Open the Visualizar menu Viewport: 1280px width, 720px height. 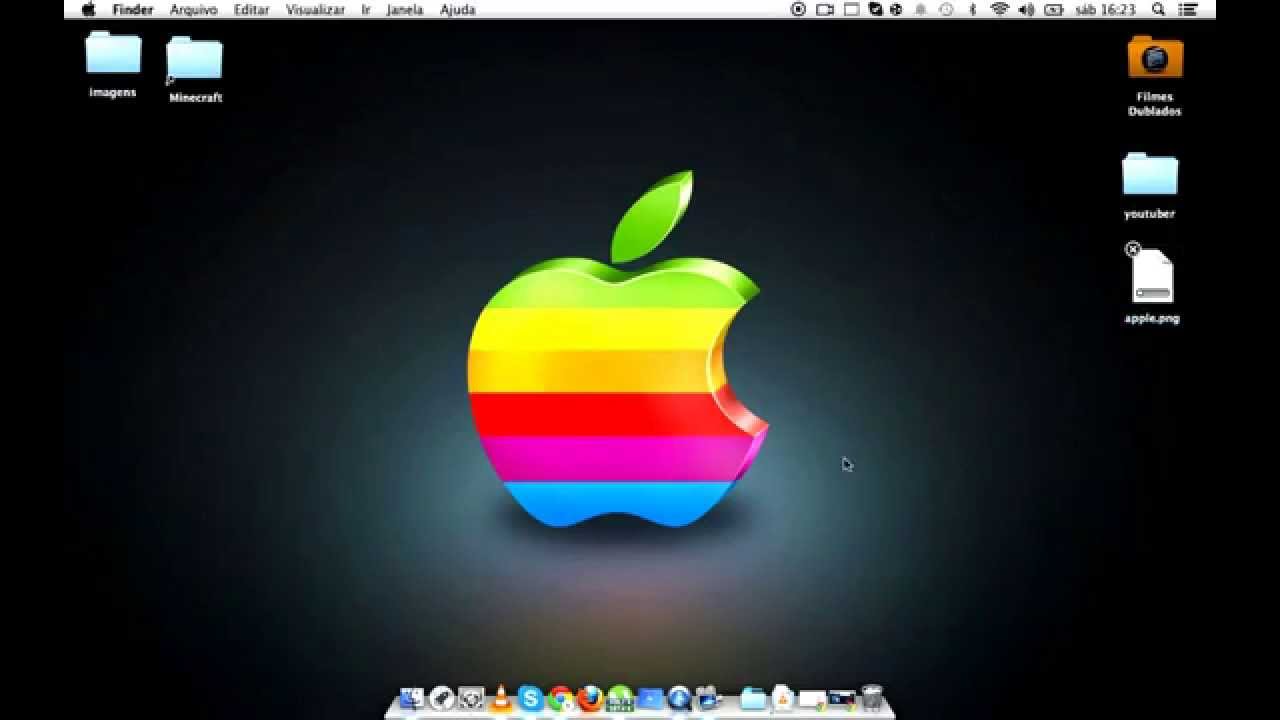pyautogui.click(x=315, y=9)
